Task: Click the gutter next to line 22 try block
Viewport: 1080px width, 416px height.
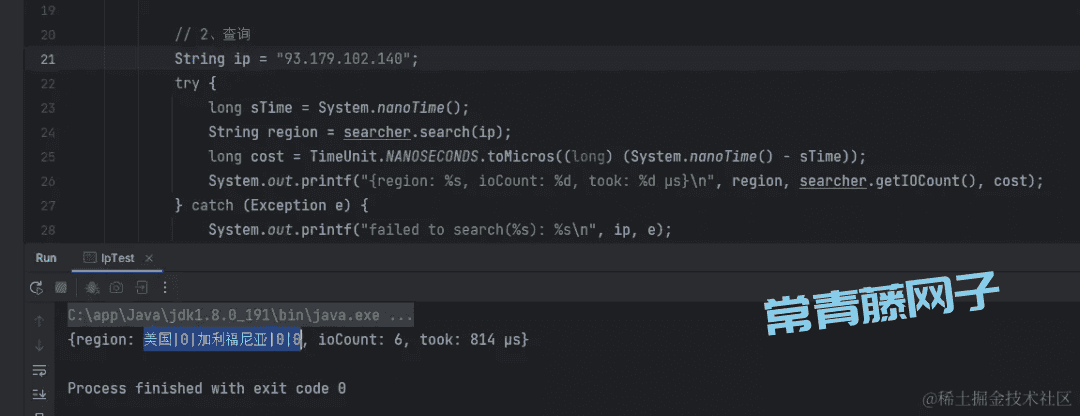Action: pos(47,83)
